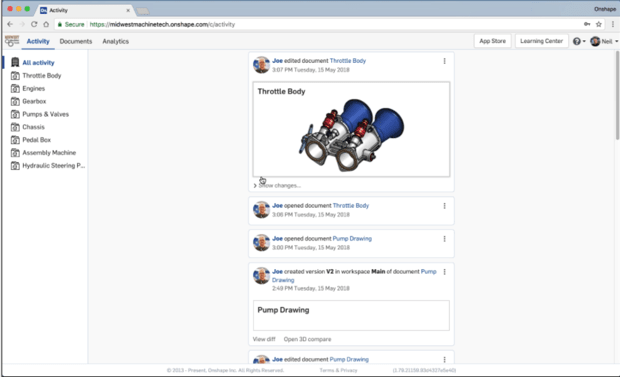Viewport: 620px width, 377px height.
Task: Click the Pedal Box sidebar icon
Action: 15,140
